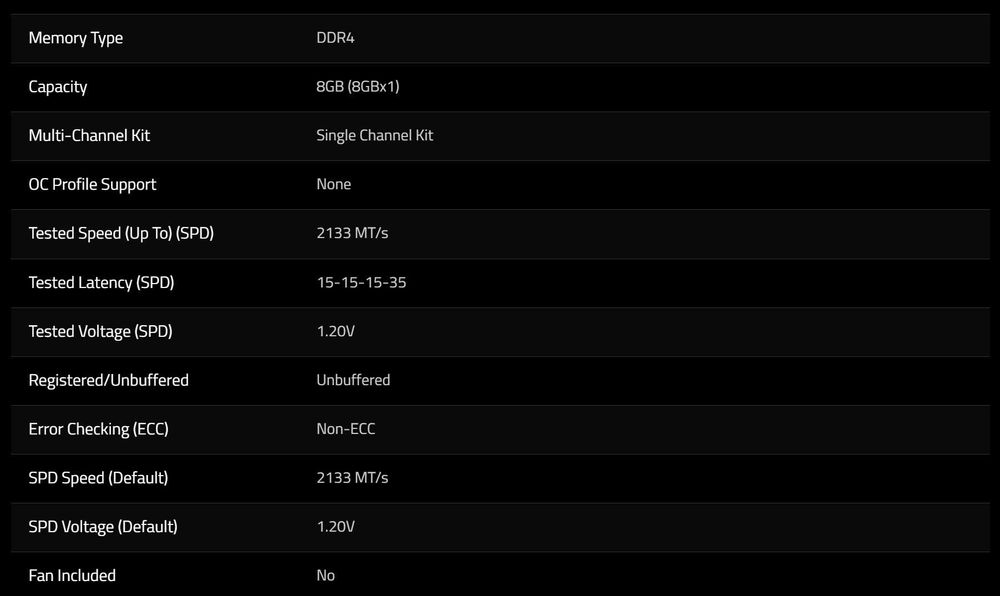
Task: Select the SPD Speed 2133 MT/s value
Action: [352, 478]
